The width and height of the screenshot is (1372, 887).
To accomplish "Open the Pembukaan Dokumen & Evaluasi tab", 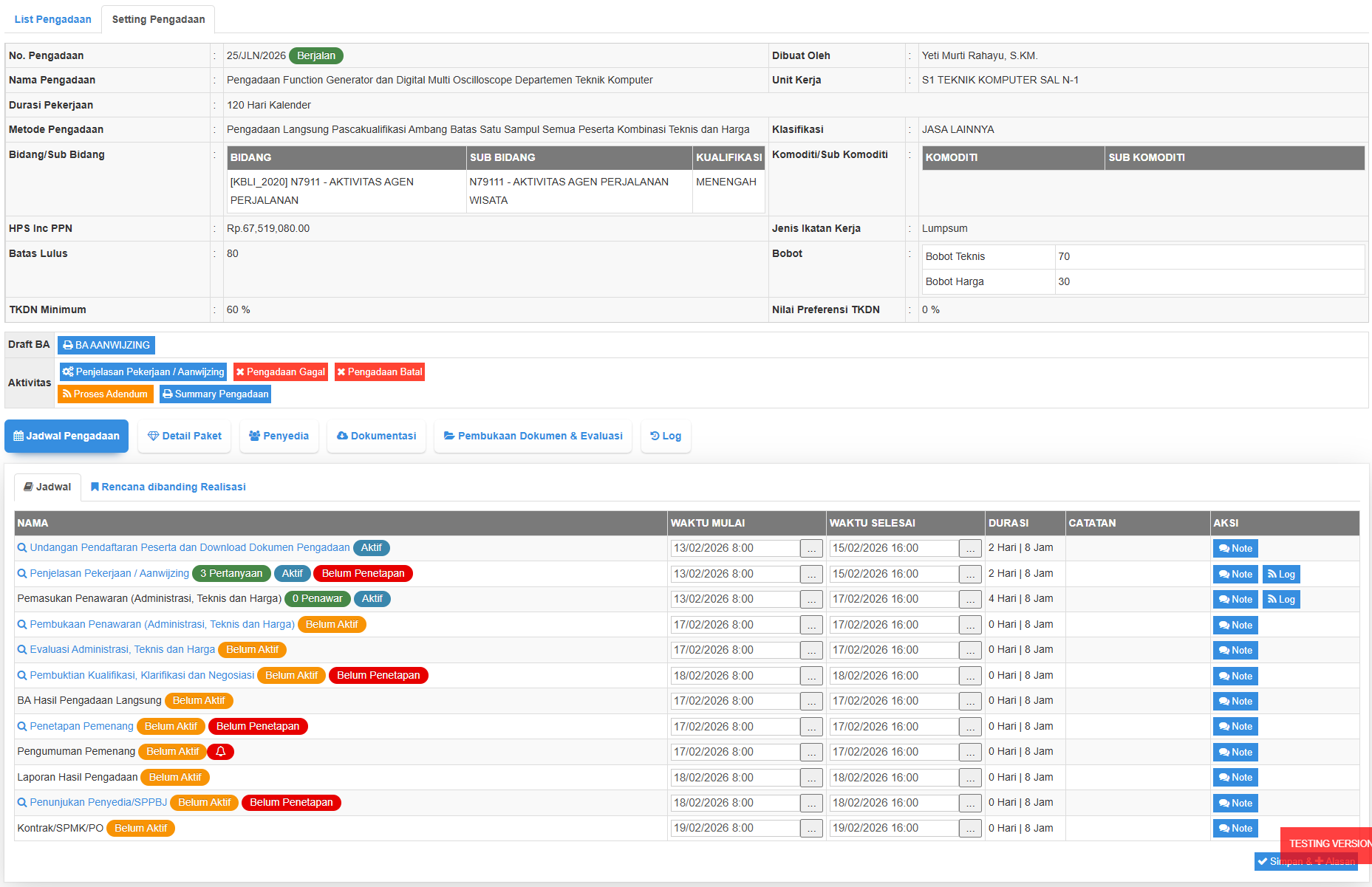I will pyautogui.click(x=533, y=436).
